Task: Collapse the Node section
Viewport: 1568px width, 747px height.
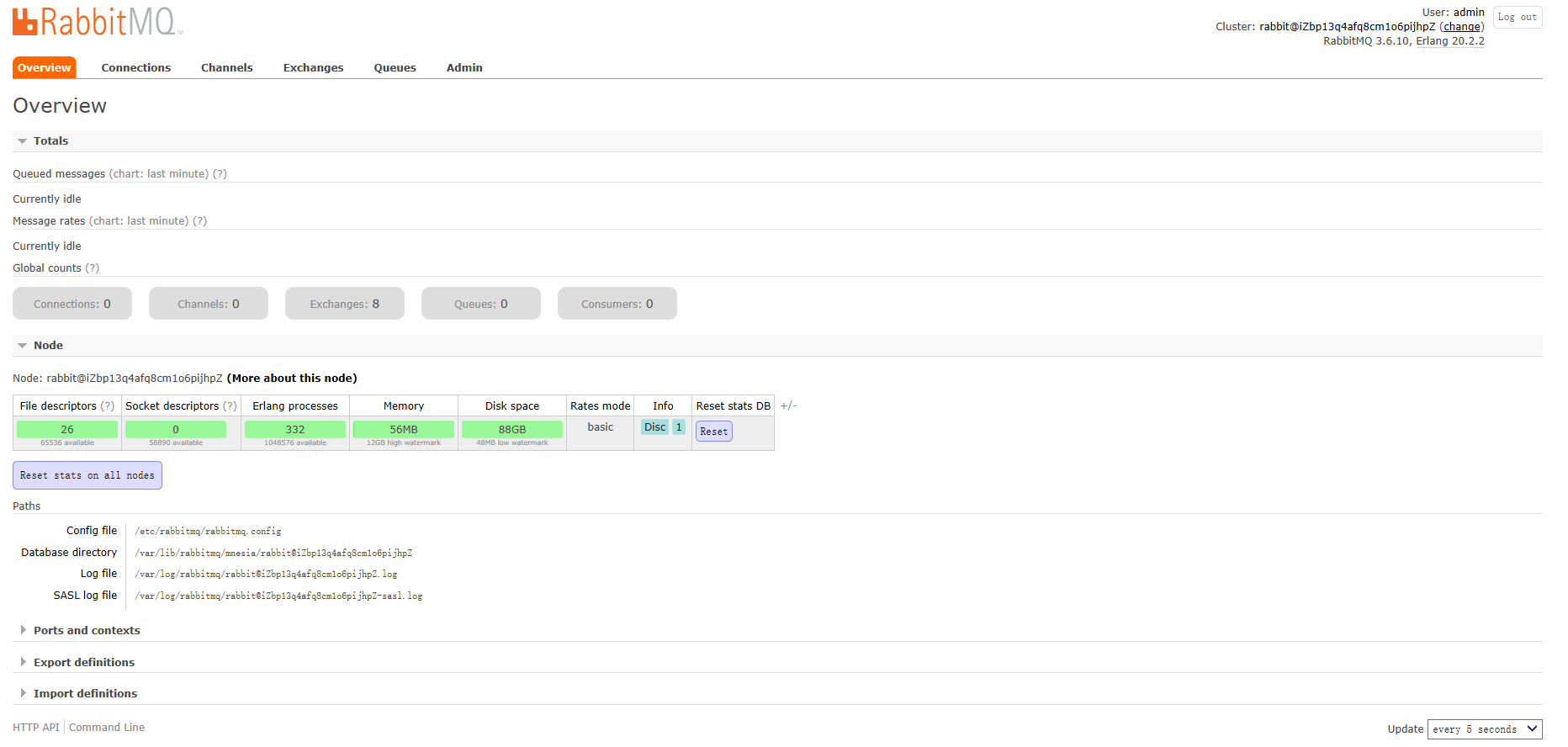Action: pyautogui.click(x=48, y=346)
